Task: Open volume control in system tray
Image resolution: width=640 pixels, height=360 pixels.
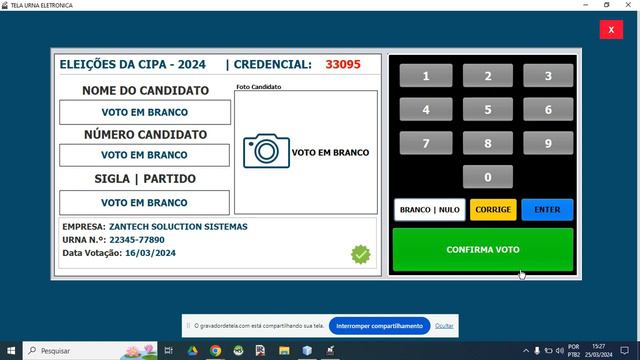Action: tap(560, 351)
